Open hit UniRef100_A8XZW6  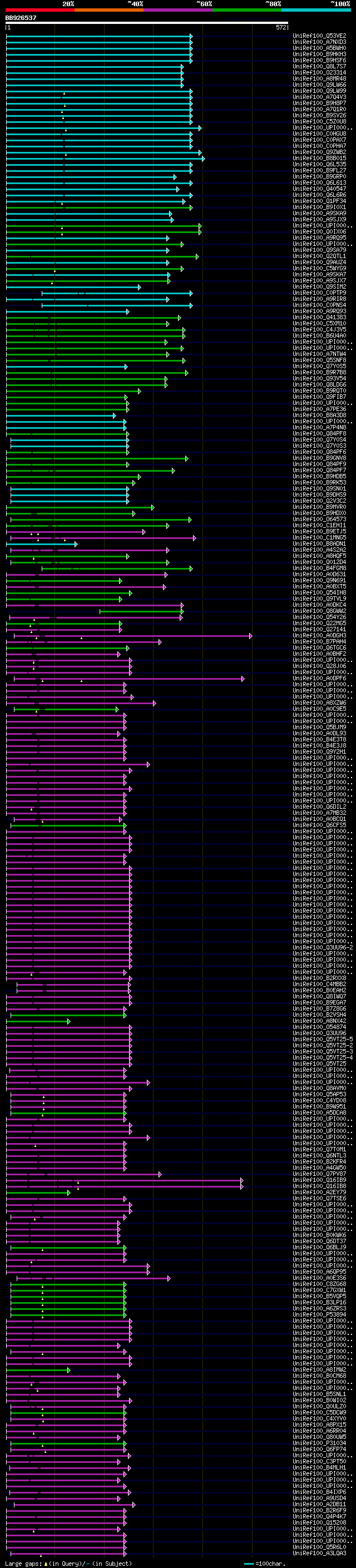319,703
